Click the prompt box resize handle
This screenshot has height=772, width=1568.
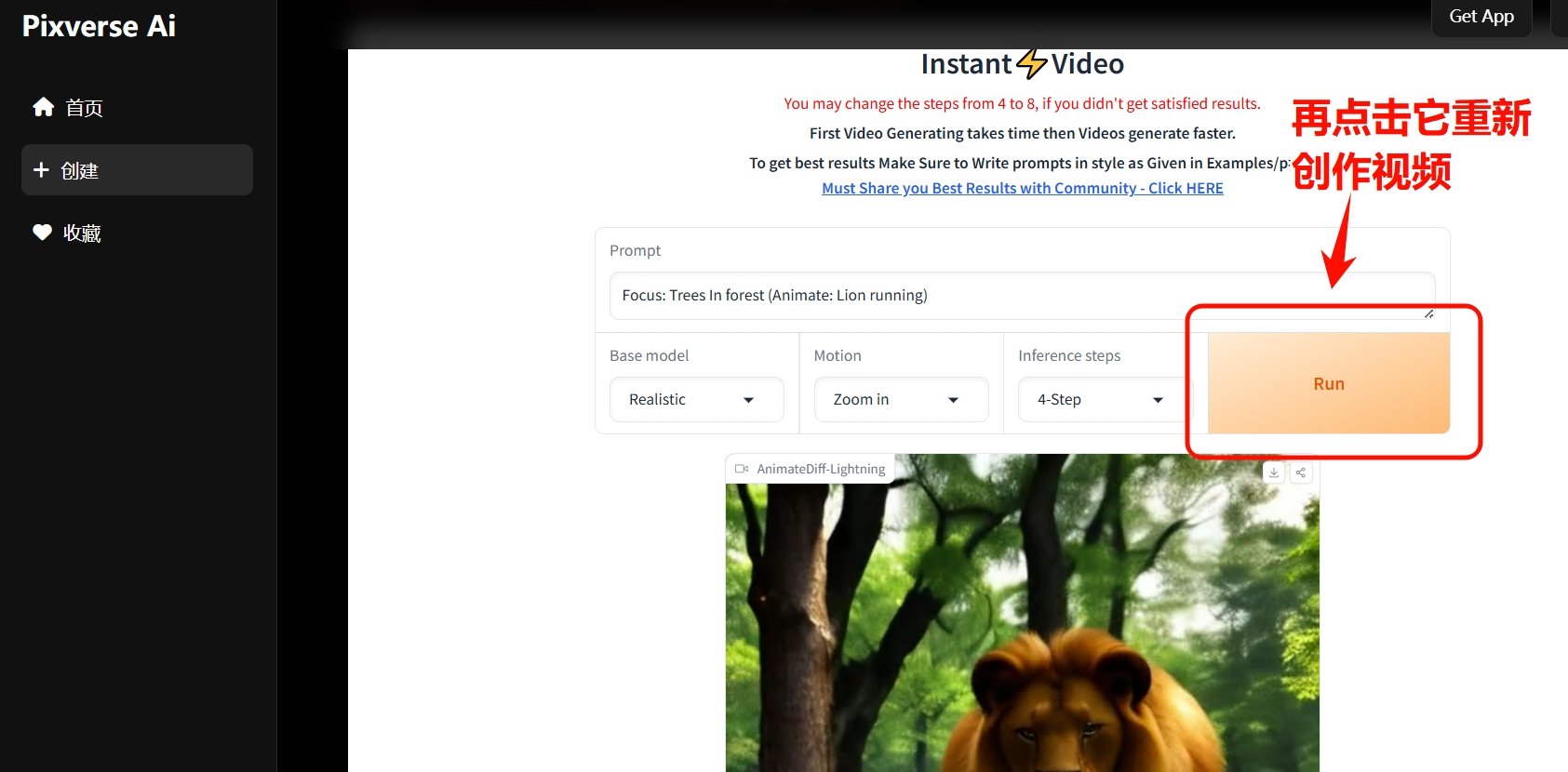1428,313
